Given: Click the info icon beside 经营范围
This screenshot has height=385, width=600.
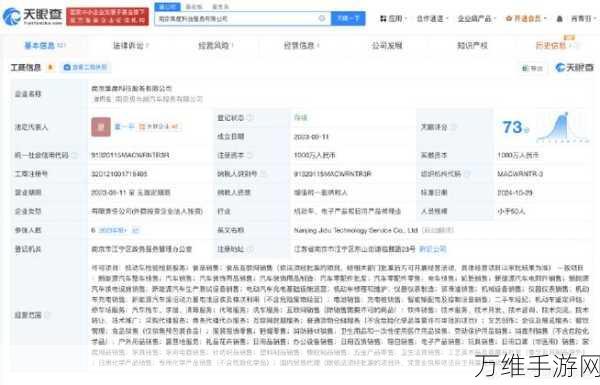Looking at the screenshot, I should click(48, 315).
